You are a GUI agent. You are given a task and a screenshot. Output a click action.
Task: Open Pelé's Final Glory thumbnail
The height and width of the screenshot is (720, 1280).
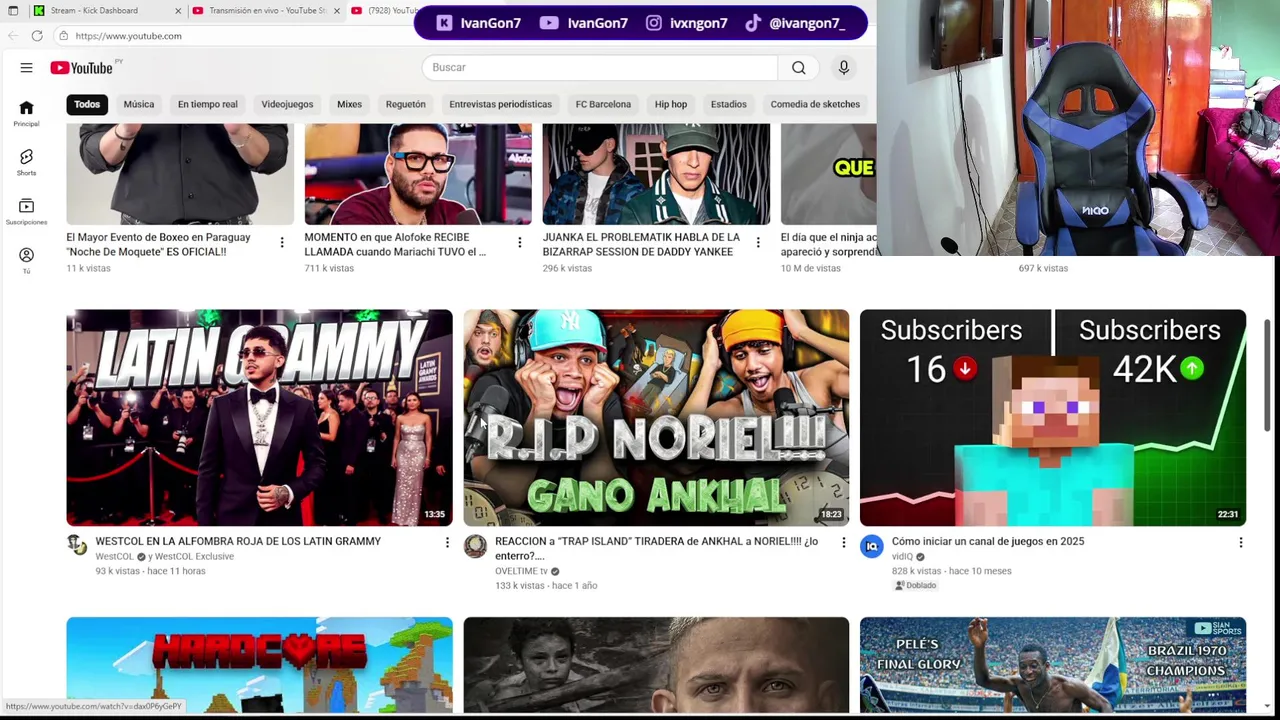[x=1053, y=665]
